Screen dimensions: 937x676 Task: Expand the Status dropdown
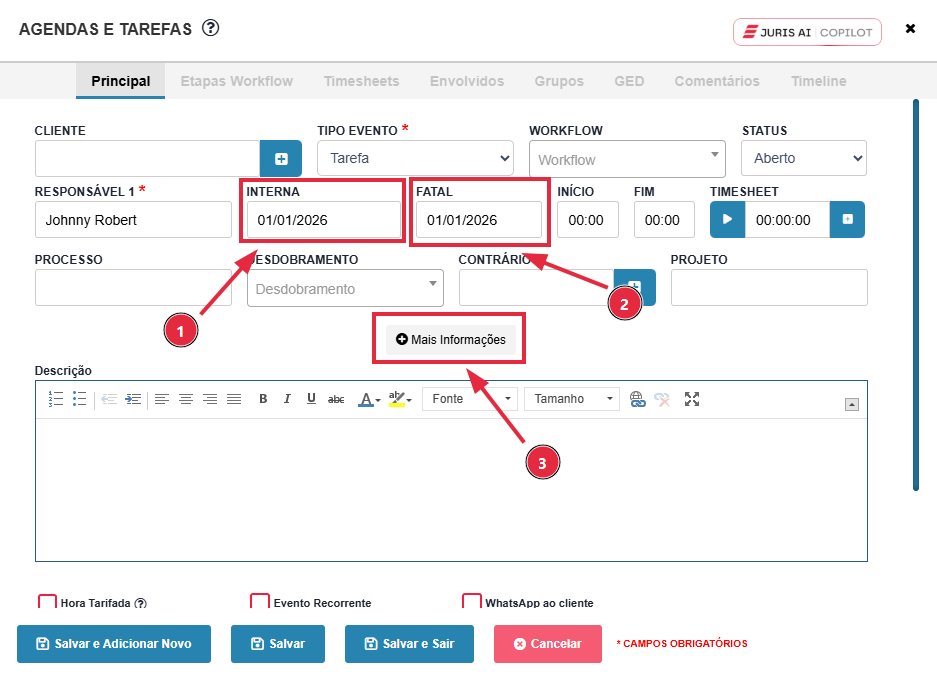coord(803,158)
